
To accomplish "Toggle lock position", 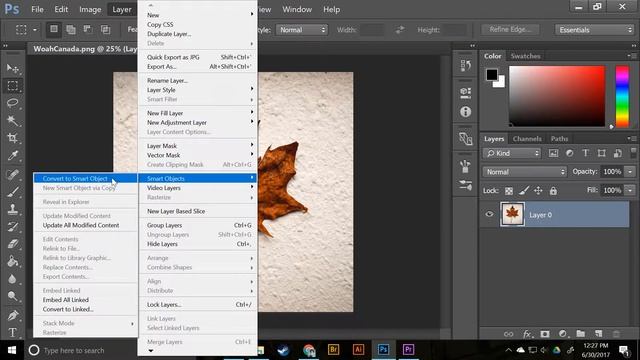I will click(x=538, y=191).
